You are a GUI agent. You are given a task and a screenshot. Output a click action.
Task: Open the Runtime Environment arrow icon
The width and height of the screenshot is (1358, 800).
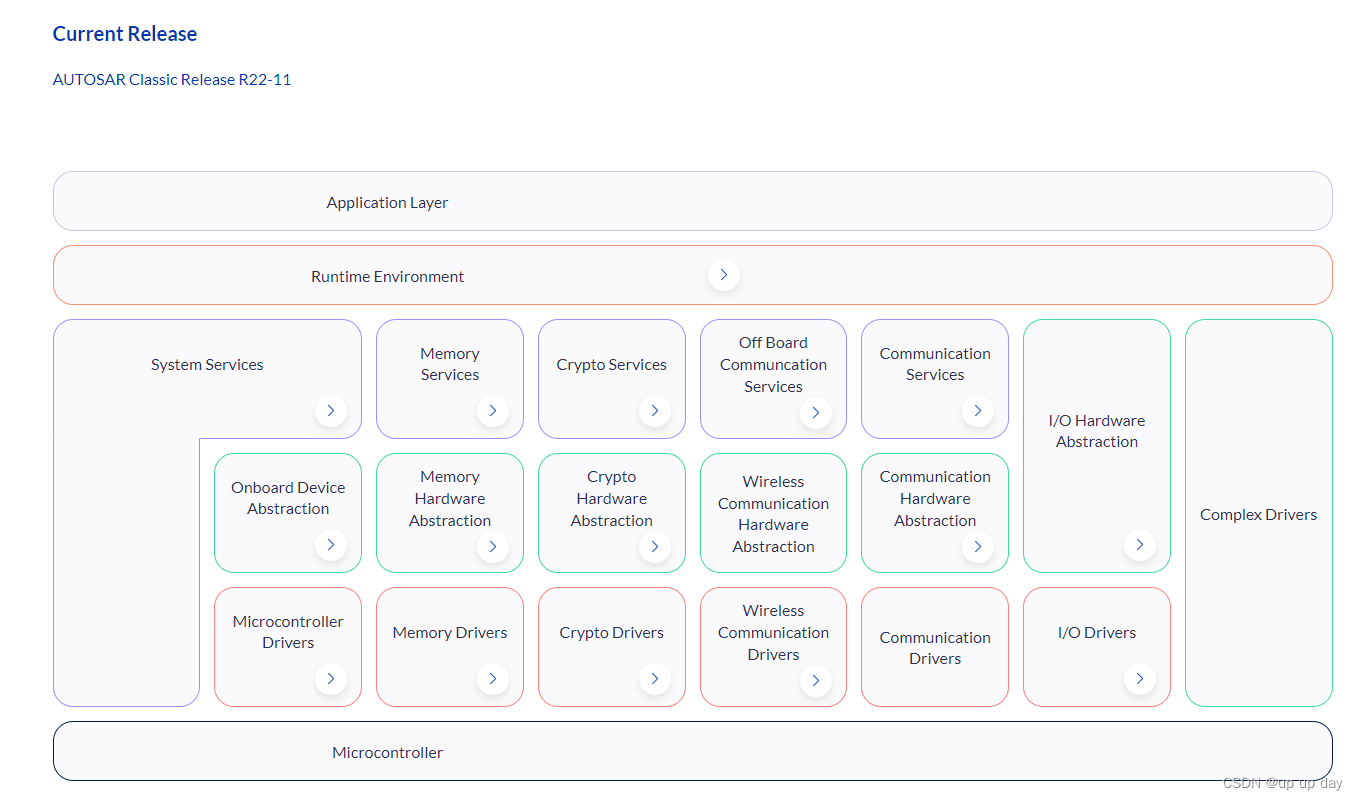coord(724,274)
